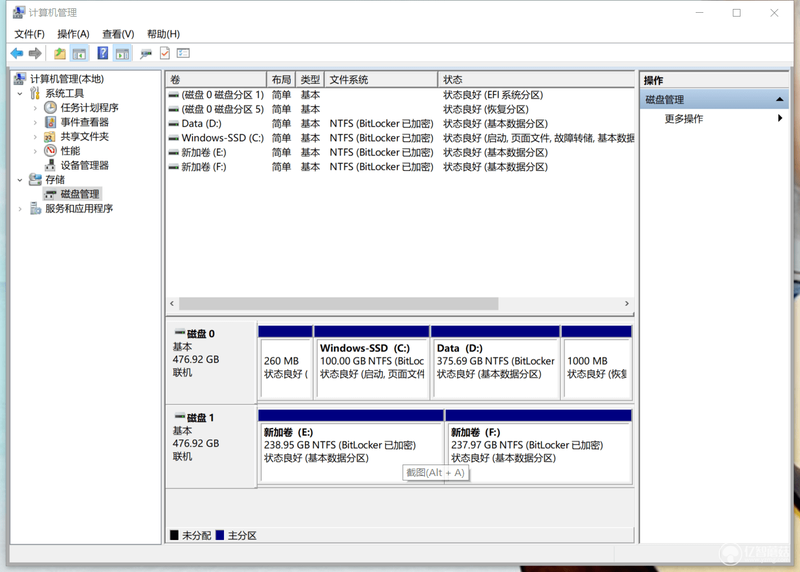The image size is (800, 572).
Task: Select the 新加卷 (E:) partition block
Action: (x=351, y=446)
